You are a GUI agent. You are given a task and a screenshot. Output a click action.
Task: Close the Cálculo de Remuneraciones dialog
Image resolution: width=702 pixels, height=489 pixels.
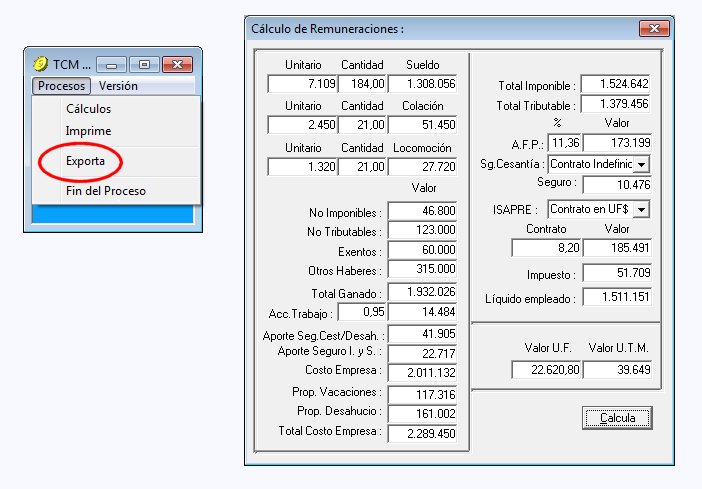(654, 29)
